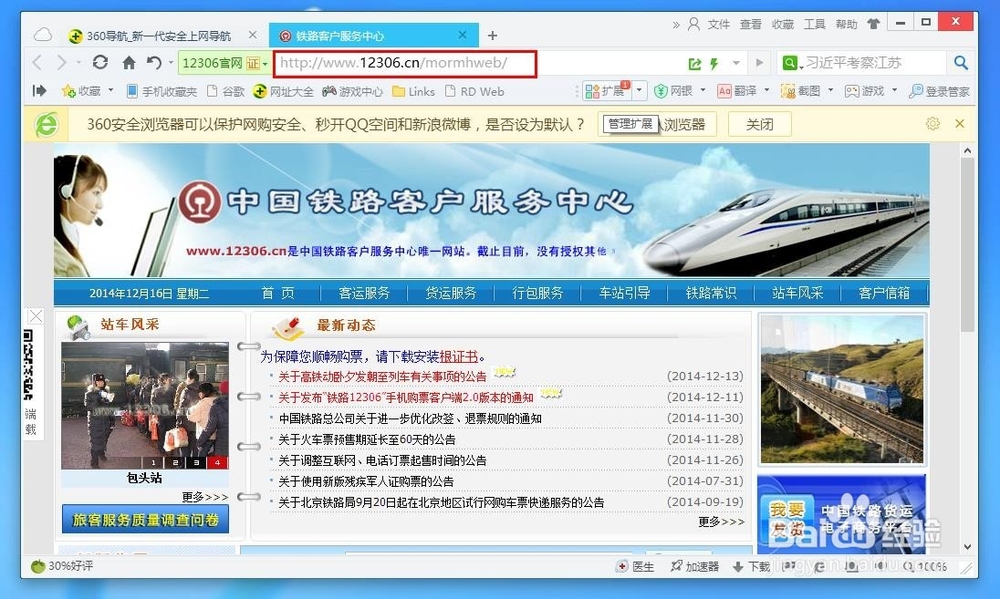
Task: Open the 文件 menu
Action: point(719,24)
